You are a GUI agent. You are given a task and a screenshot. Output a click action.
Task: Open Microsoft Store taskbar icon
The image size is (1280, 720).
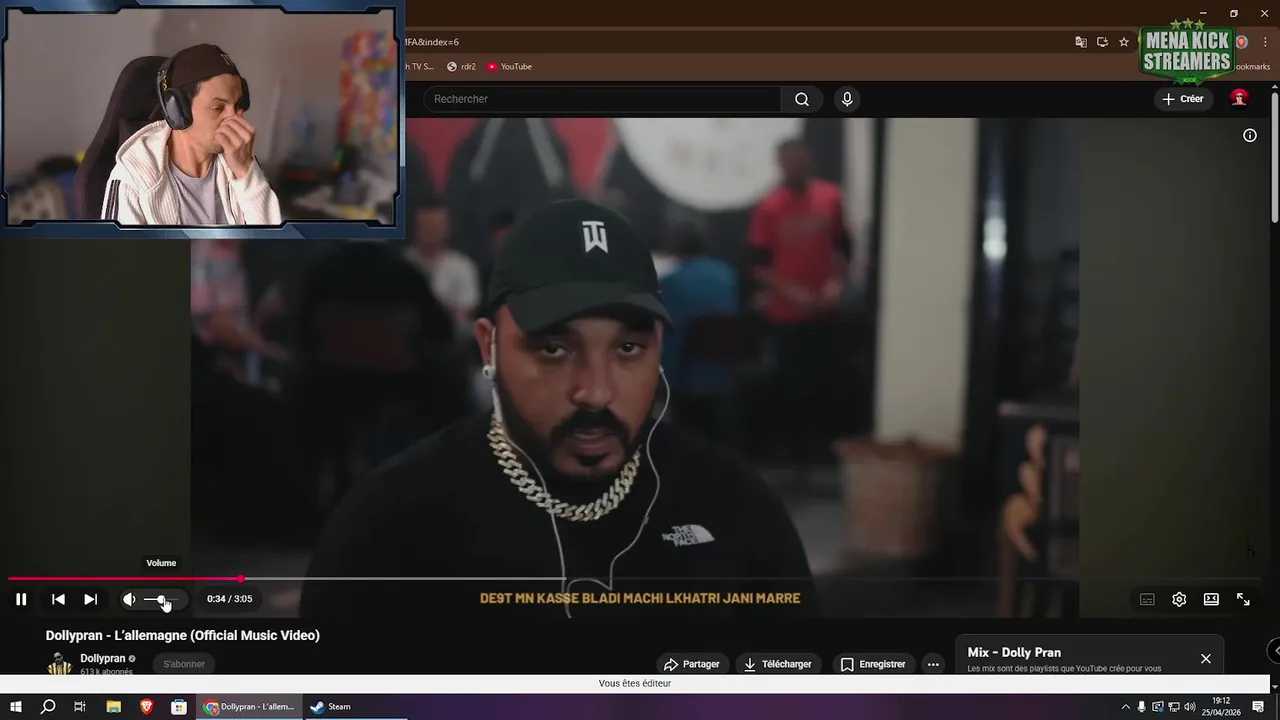pos(178,707)
